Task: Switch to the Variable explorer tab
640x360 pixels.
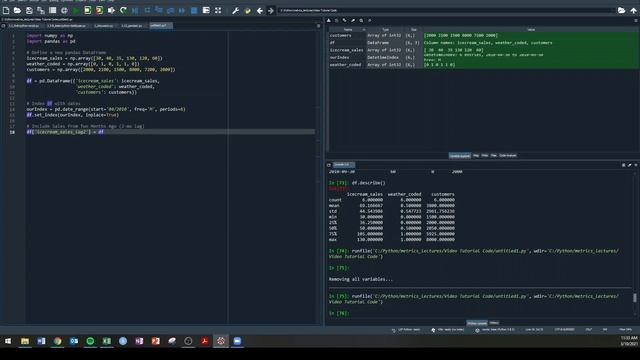Action: [460, 156]
